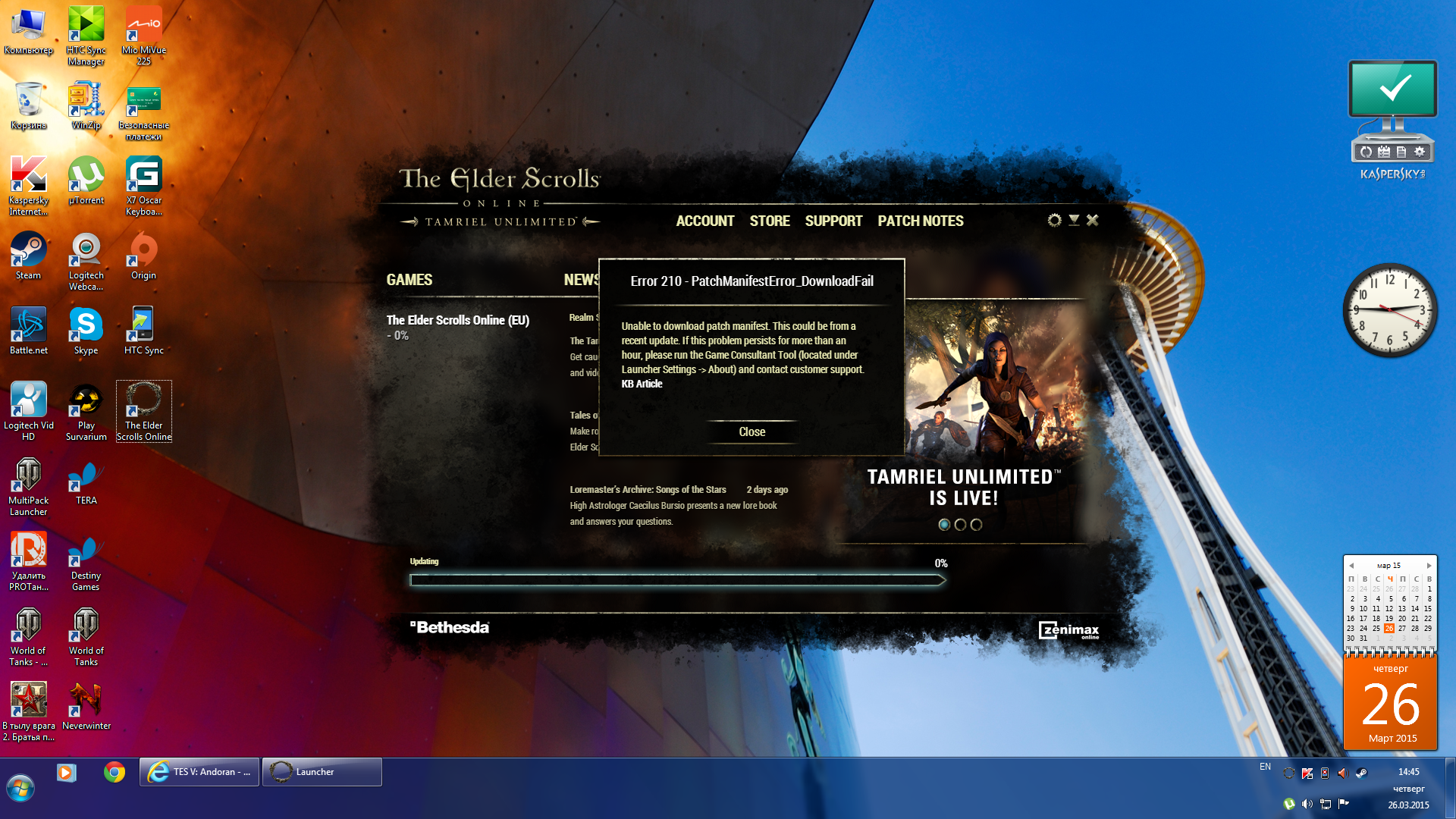
Task: Select the World of Tanks desktop icon
Action: click(86, 636)
